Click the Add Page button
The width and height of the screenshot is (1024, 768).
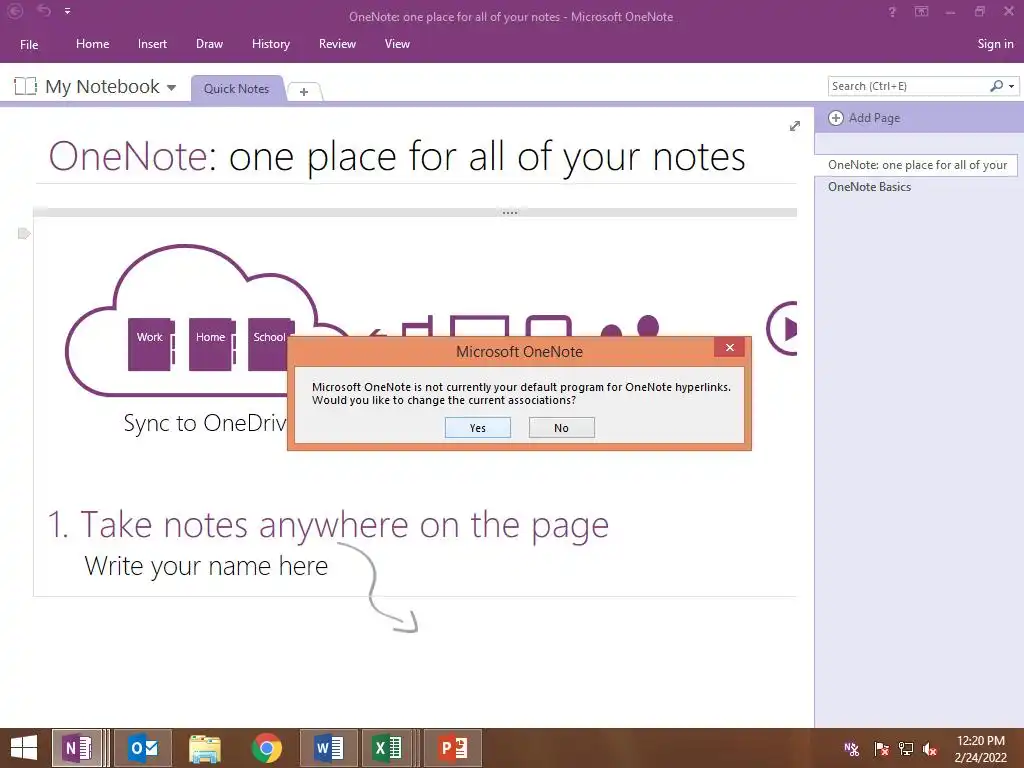864,118
